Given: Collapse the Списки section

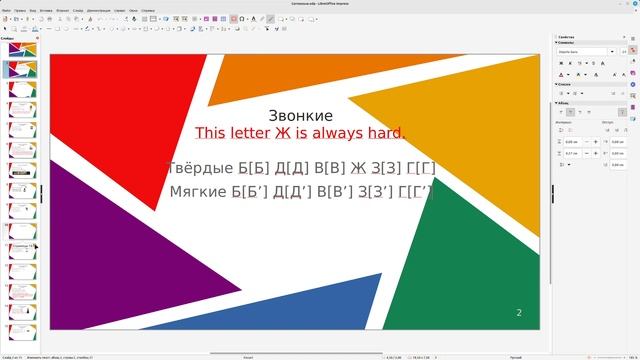Looking at the screenshot, I should coord(564,84).
